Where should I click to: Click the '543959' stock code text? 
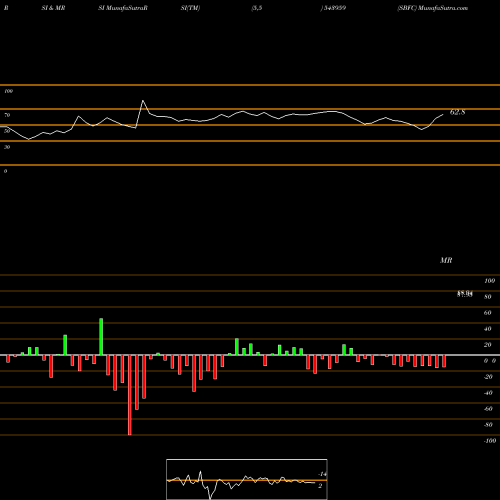[x=334, y=8]
